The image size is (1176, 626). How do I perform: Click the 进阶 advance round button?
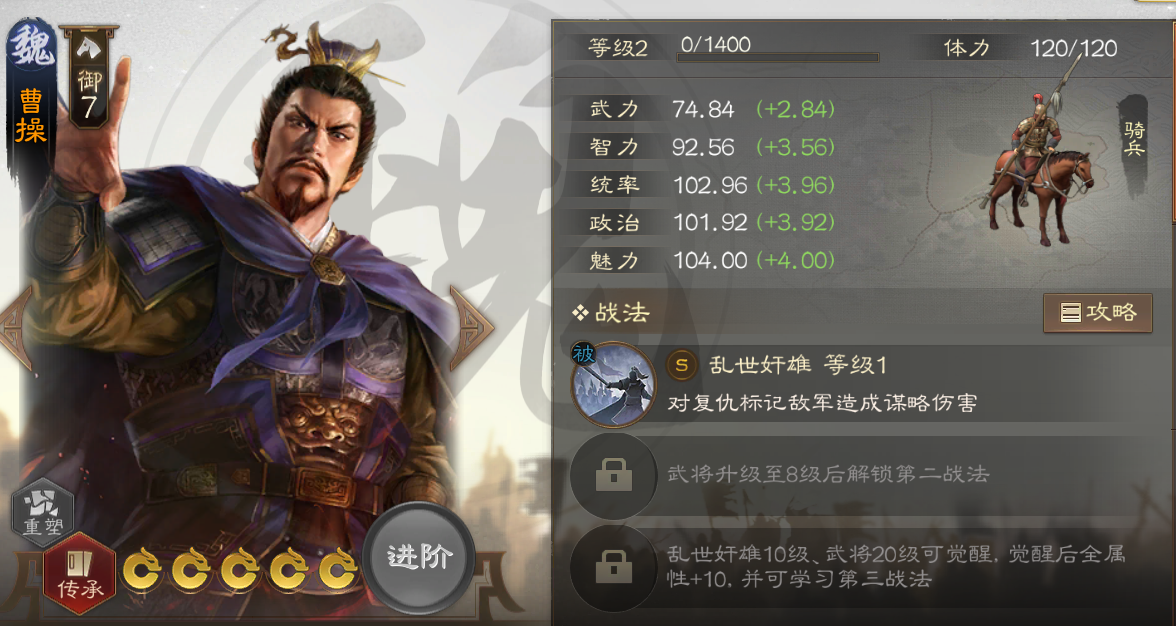pyautogui.click(x=419, y=559)
